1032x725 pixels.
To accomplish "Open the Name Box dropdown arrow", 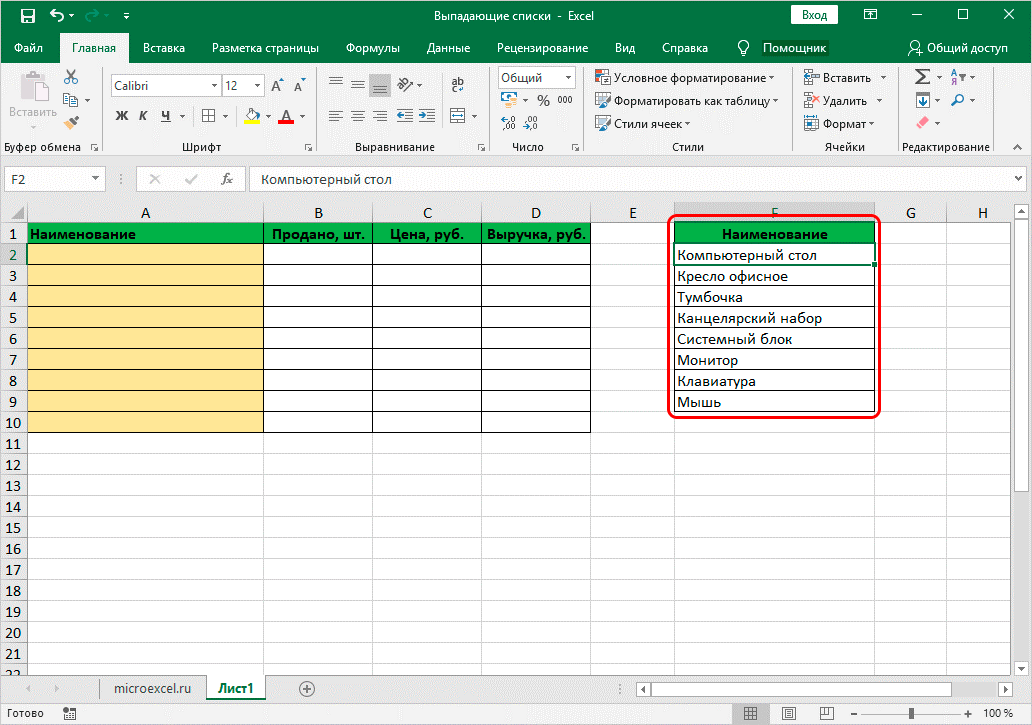I will pyautogui.click(x=96, y=180).
